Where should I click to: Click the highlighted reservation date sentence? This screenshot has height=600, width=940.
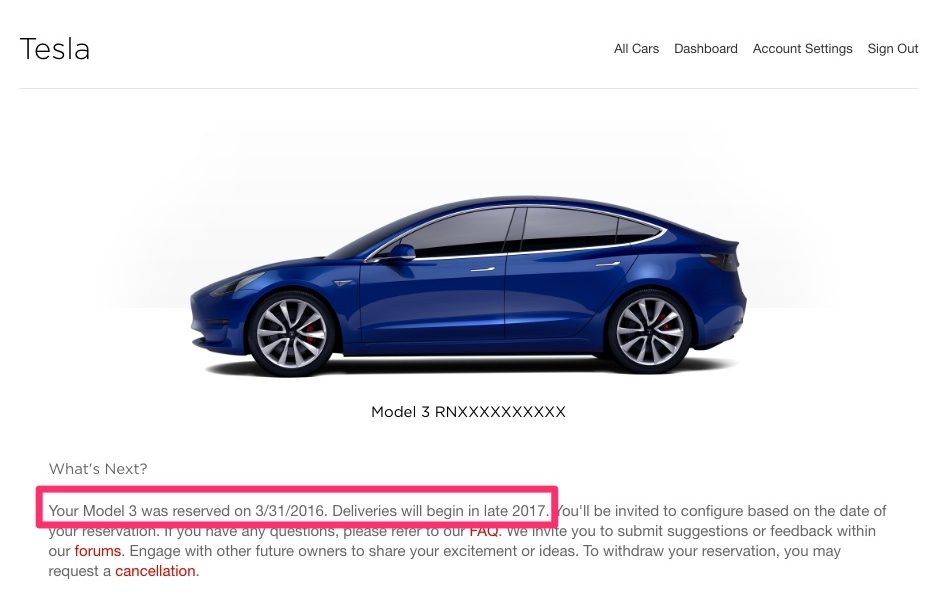[298, 511]
